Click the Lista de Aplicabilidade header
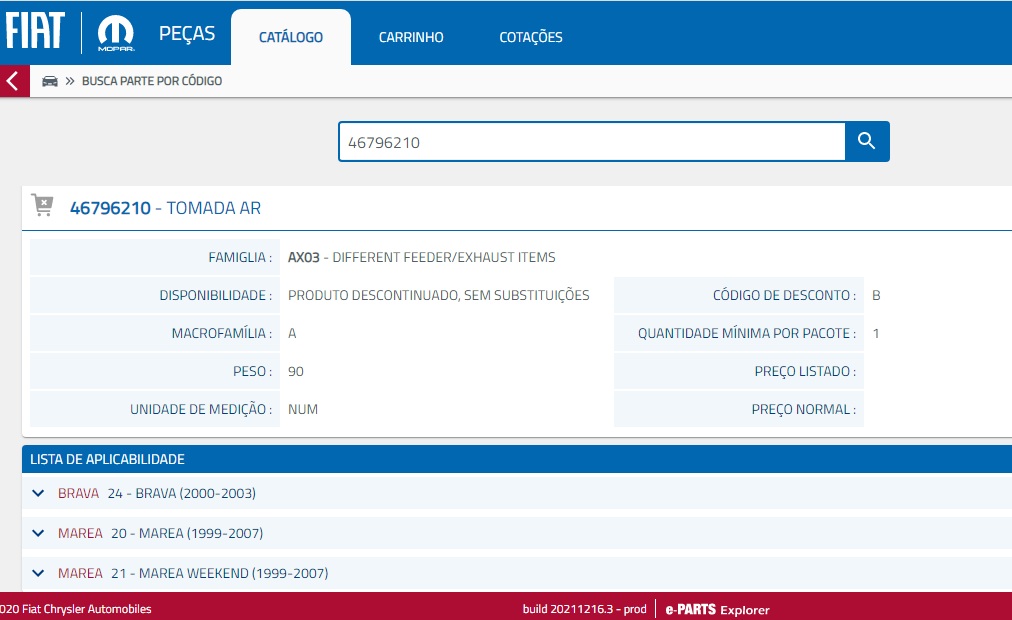The width and height of the screenshot is (1012, 620). point(107,459)
